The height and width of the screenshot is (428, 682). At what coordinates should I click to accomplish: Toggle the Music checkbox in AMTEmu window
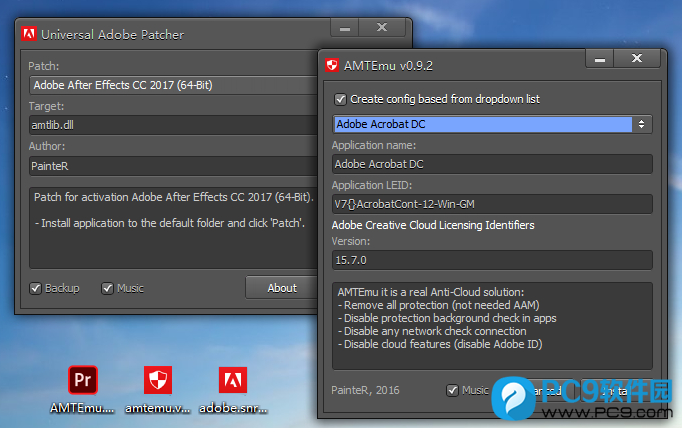click(x=452, y=390)
